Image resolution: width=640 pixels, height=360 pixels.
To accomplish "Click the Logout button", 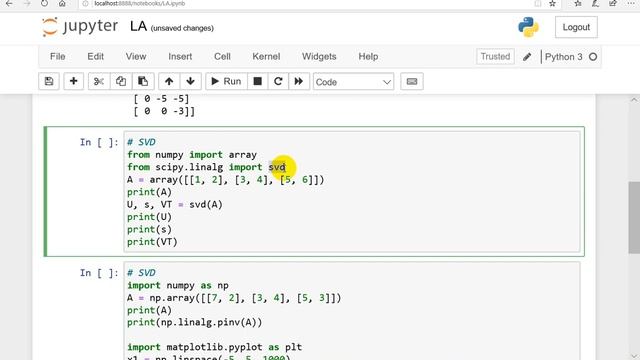I will click(x=576, y=27).
